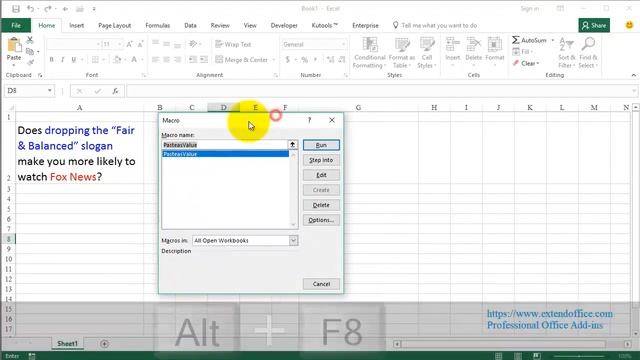Click the Insert cells icon
Screen dimensions: 640x360
tap(453, 44)
